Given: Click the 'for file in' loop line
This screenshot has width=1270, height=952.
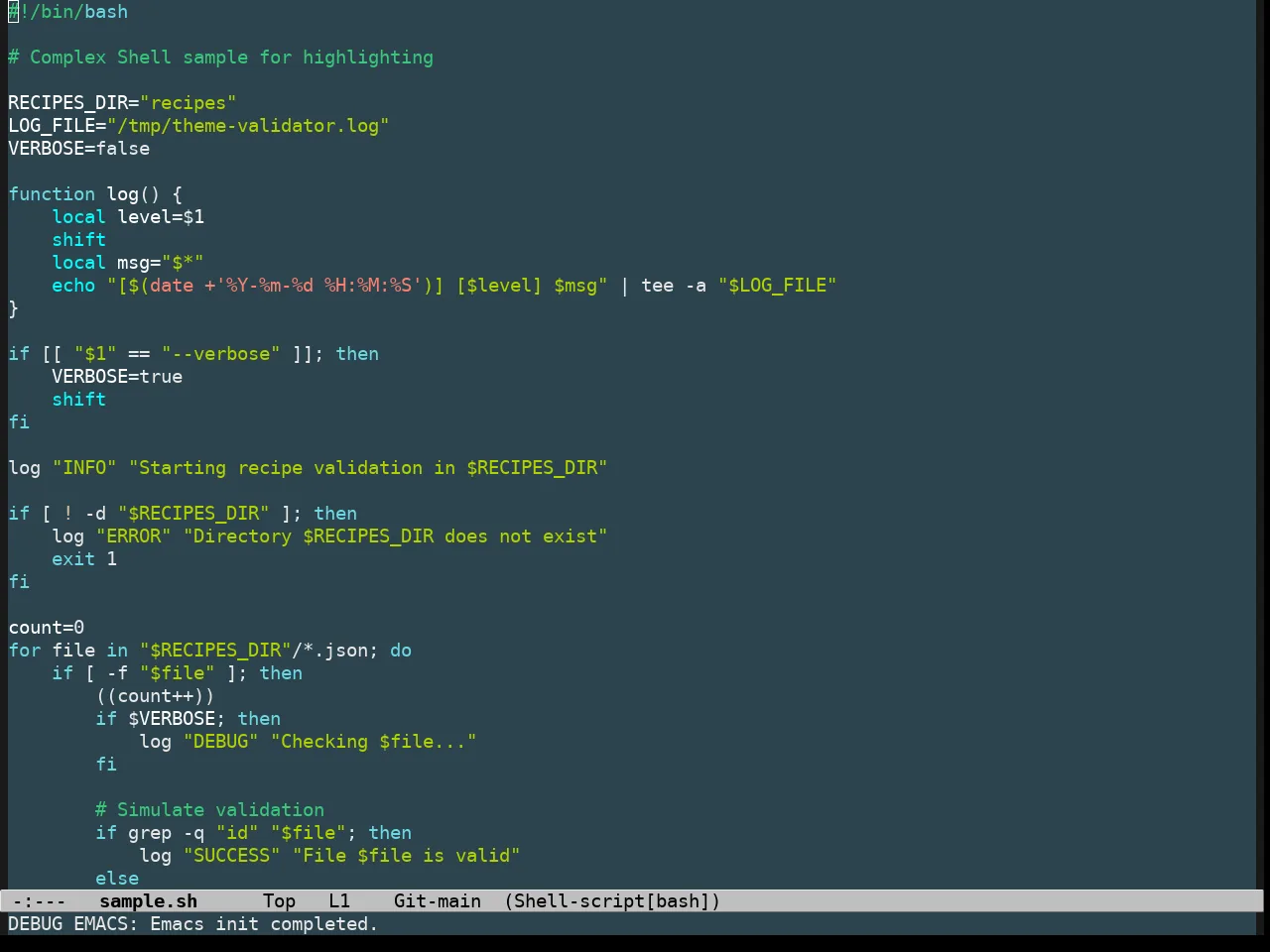Looking at the screenshot, I should (210, 651).
